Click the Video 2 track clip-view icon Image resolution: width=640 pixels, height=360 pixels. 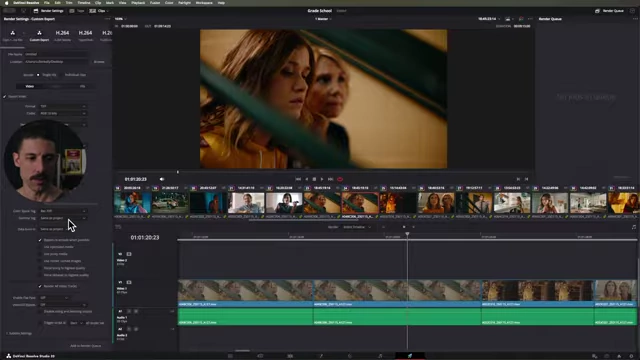[x=129, y=254]
